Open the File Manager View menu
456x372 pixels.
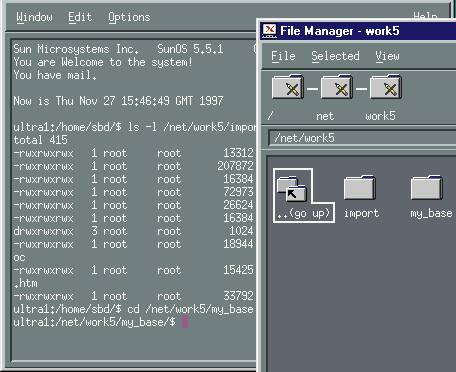(x=387, y=56)
